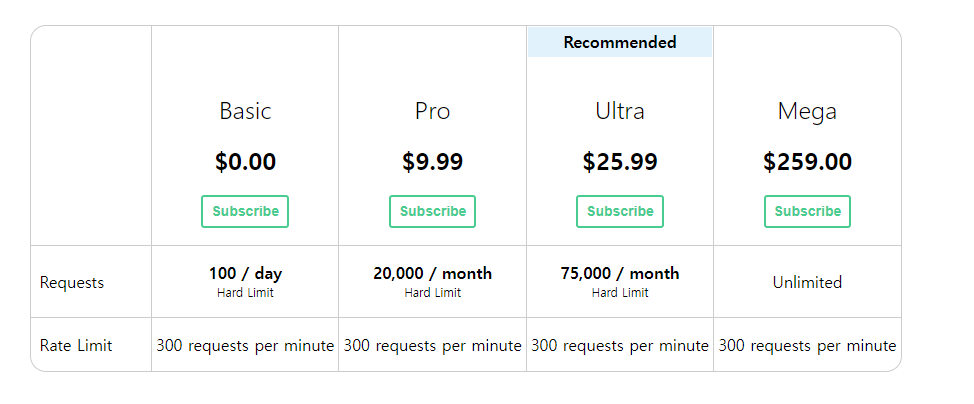Subscribe to the Ultra plan
Screen dimensions: 974x404
[x=620, y=212]
